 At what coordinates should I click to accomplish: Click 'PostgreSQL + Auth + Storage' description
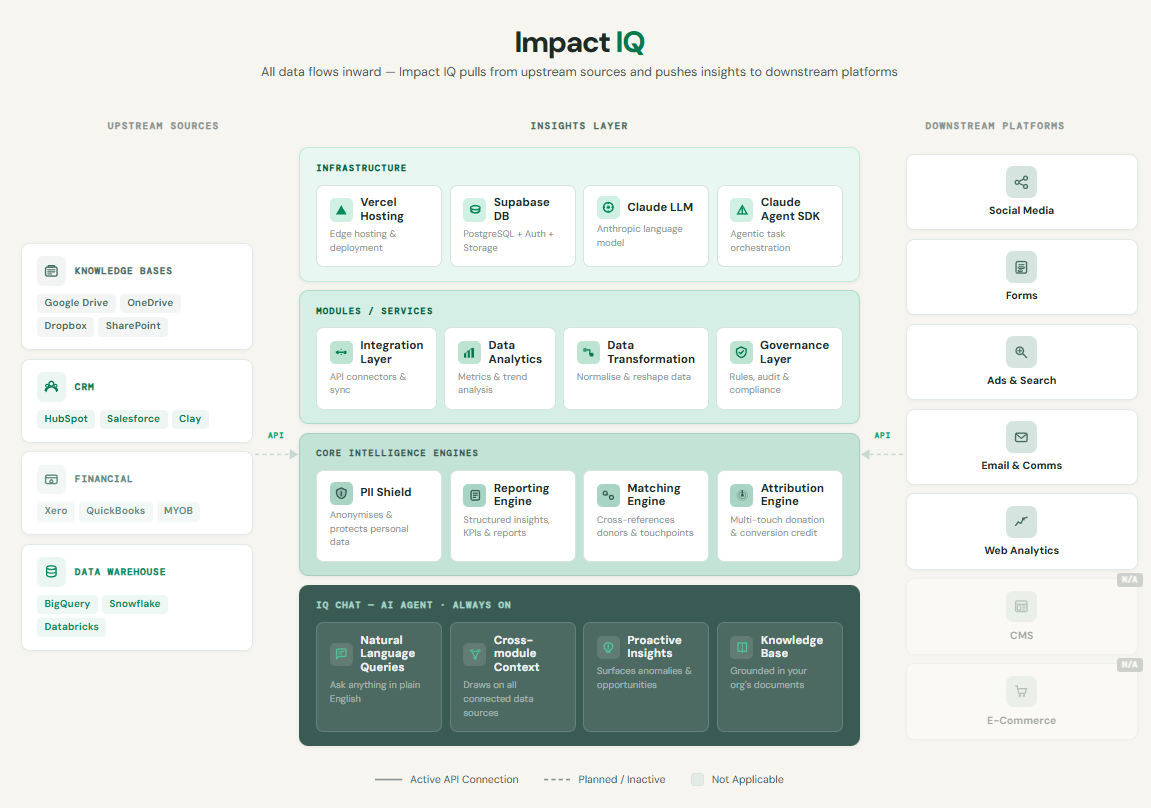click(508, 241)
